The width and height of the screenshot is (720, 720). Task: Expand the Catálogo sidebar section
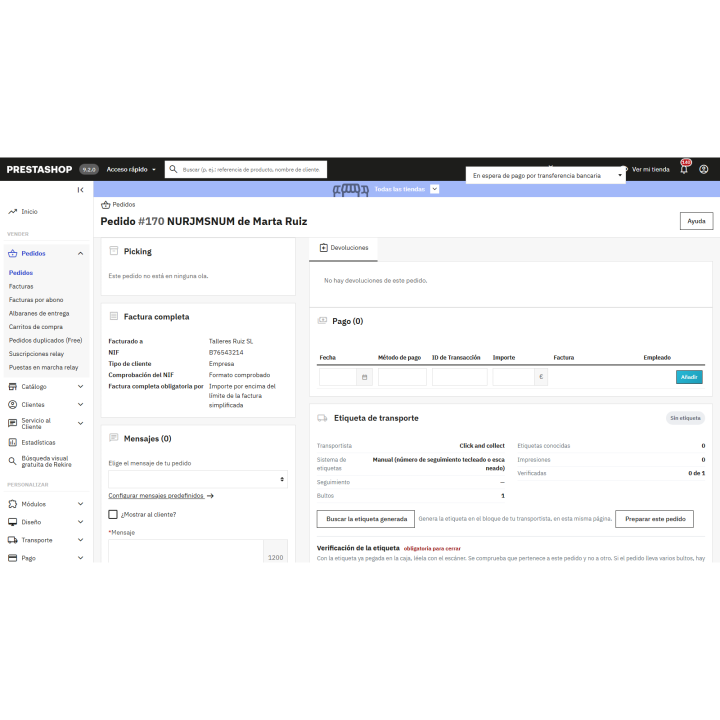coord(80,387)
